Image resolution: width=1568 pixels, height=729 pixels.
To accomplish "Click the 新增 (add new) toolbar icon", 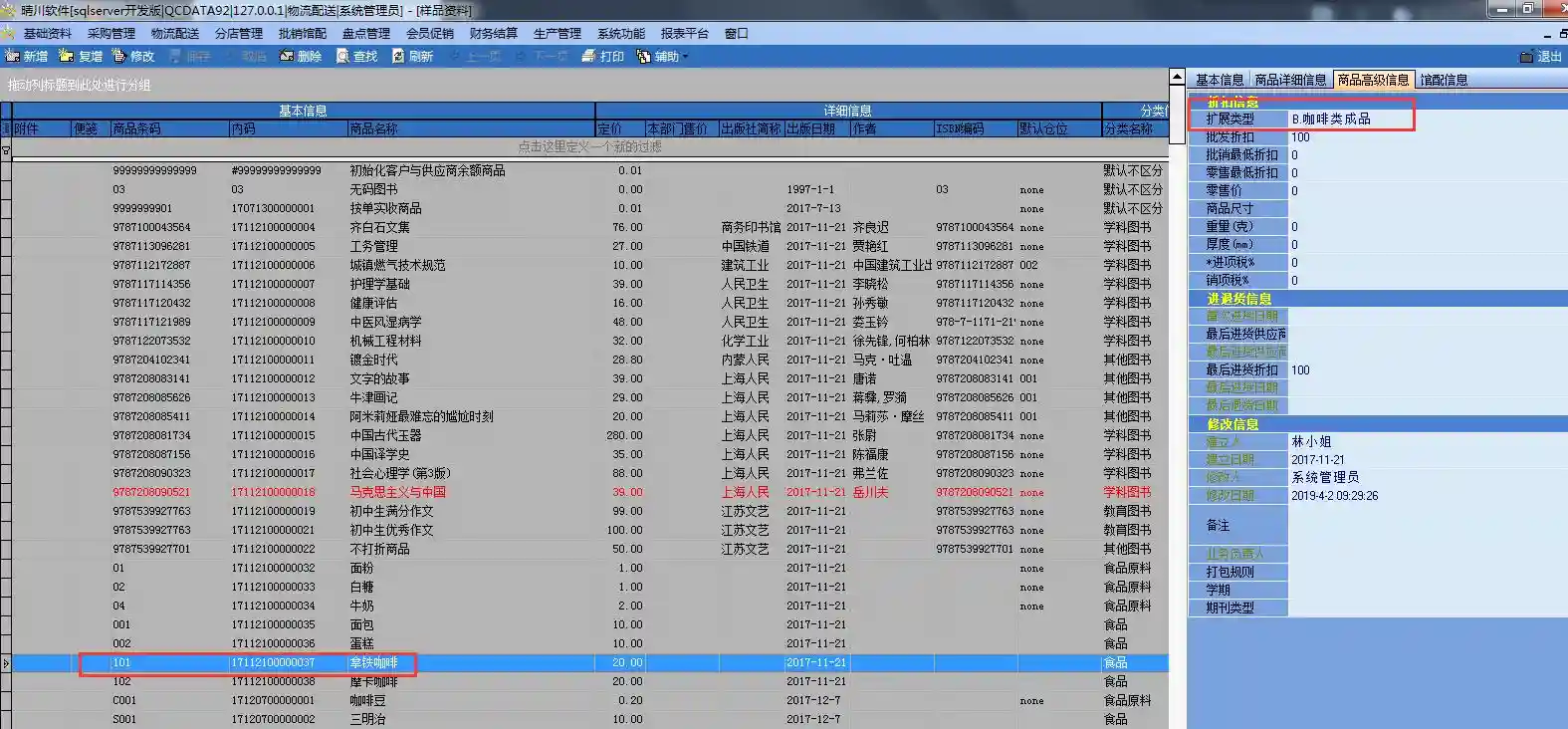I will [13, 57].
